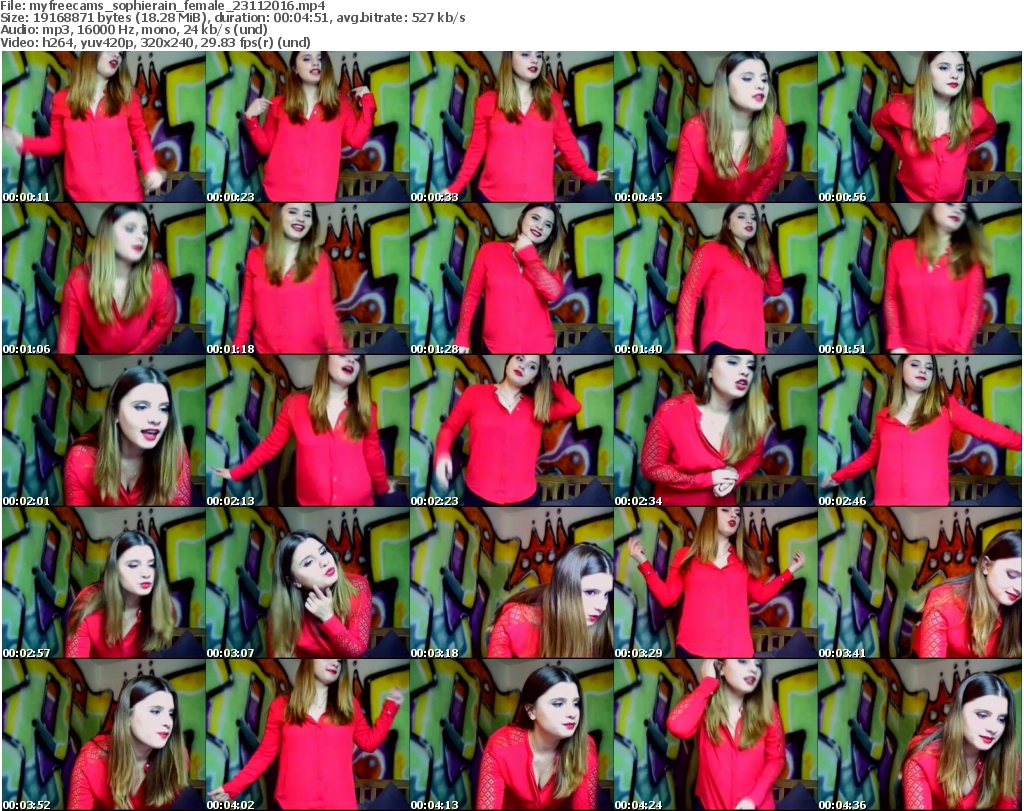The image size is (1024, 811).
Task: Pick the thumbnail timestamped 00:02:46
Action: [920, 431]
